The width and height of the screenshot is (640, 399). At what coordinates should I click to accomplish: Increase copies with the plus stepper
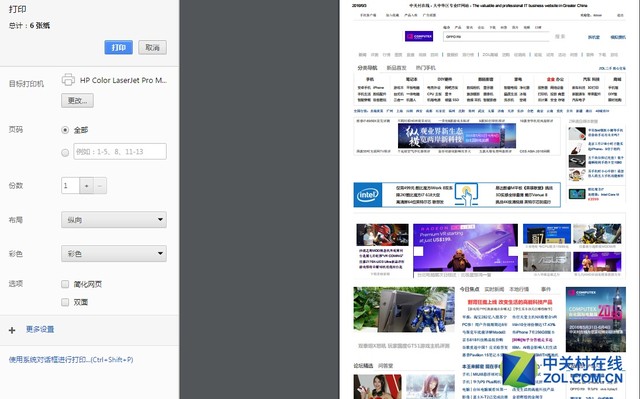pyautogui.click(x=87, y=186)
